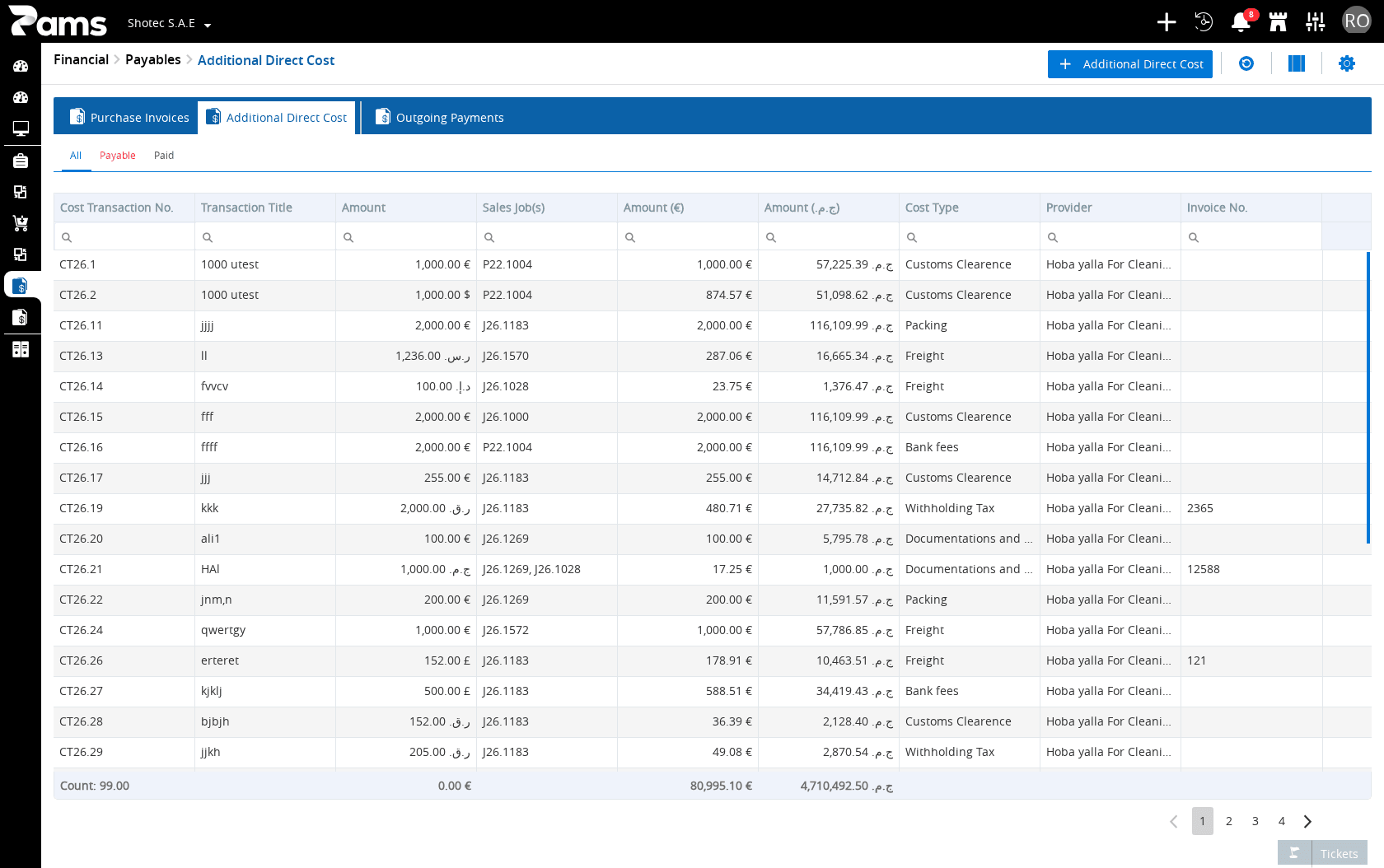Switch to Purchase Invoices tab
Image resolution: width=1384 pixels, height=868 pixels.
tap(129, 118)
